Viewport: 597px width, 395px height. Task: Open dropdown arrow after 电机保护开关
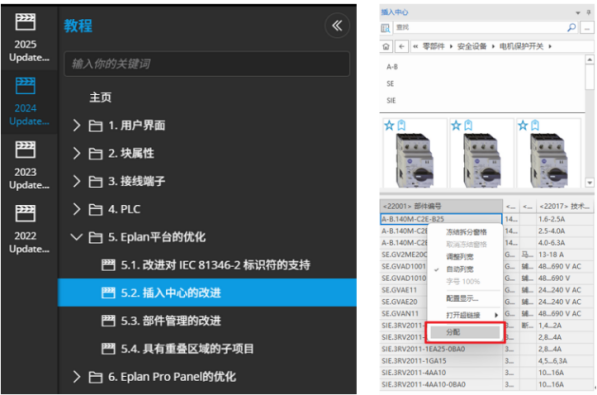[x=550, y=46]
